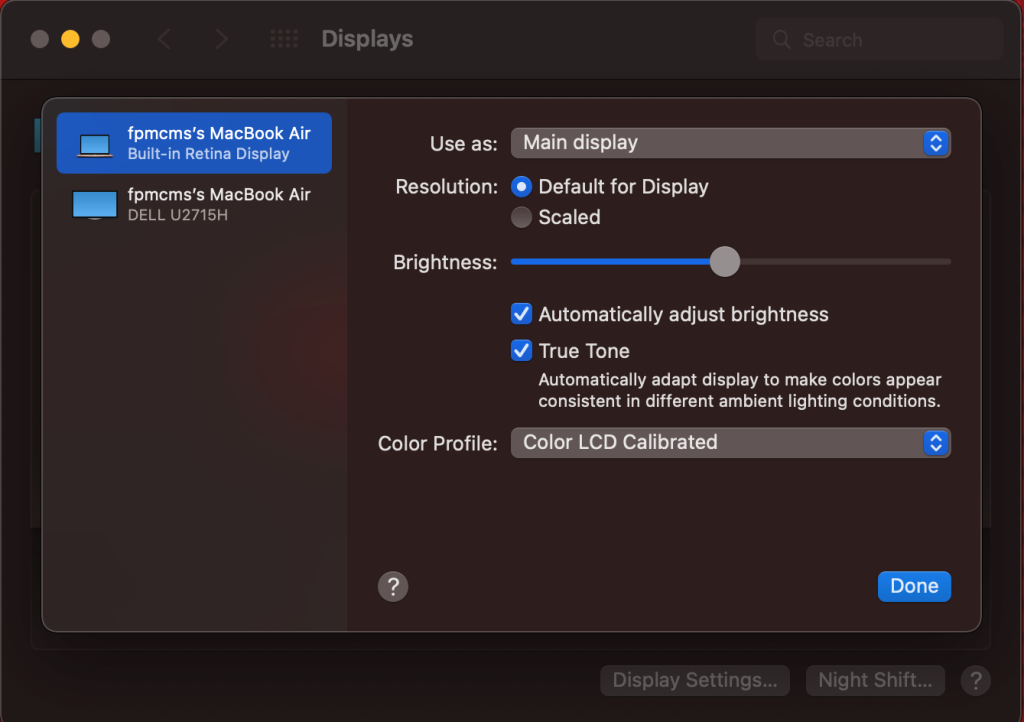Click the forward navigation arrow
This screenshot has width=1024, height=722.
click(x=221, y=39)
